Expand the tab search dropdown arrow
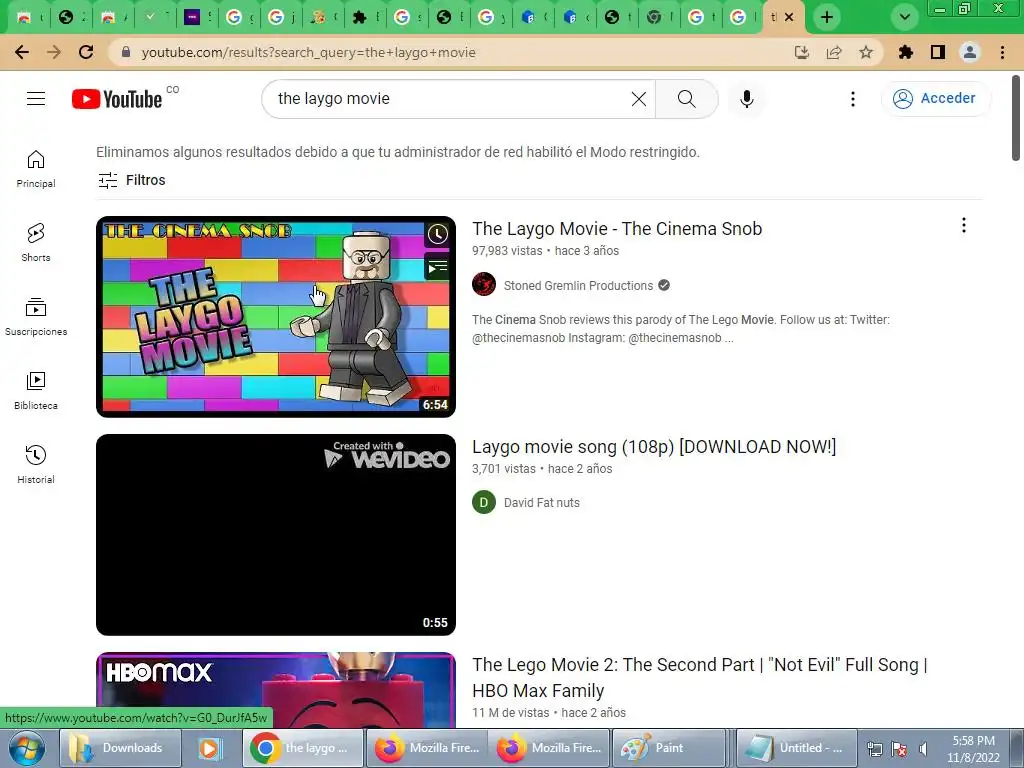The image size is (1024, 768). pyautogui.click(x=904, y=17)
